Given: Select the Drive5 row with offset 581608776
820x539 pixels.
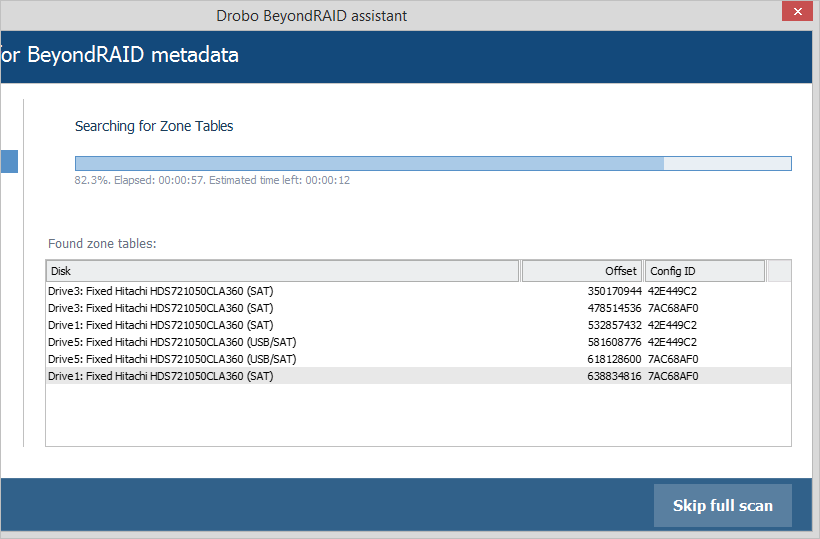Looking at the screenshot, I should coord(418,342).
